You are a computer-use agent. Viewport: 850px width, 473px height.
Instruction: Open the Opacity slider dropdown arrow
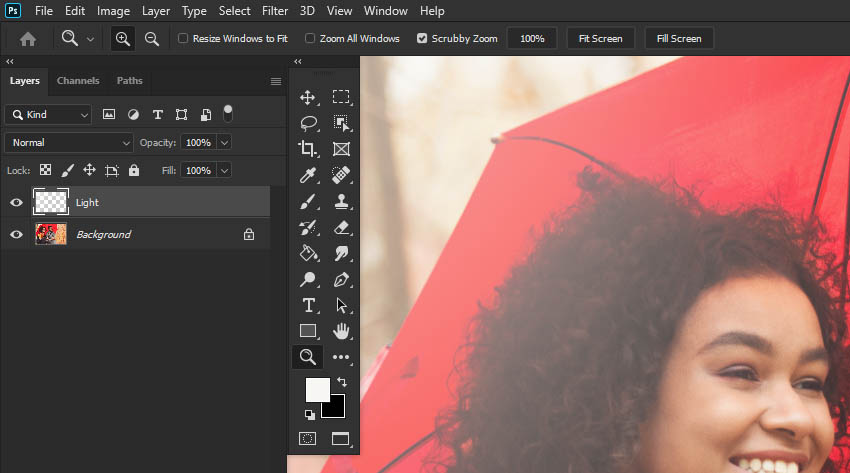pos(224,142)
